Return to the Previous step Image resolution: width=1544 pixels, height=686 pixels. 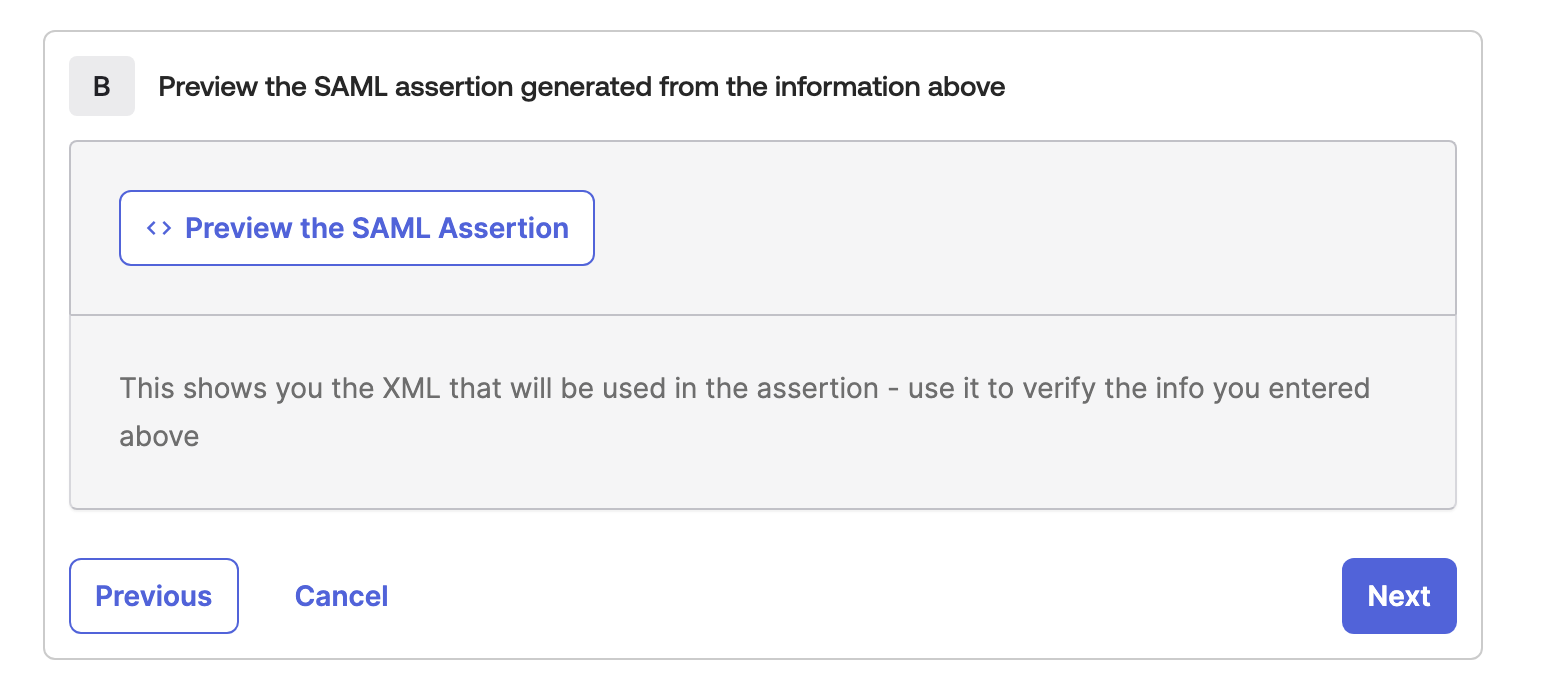coord(154,596)
